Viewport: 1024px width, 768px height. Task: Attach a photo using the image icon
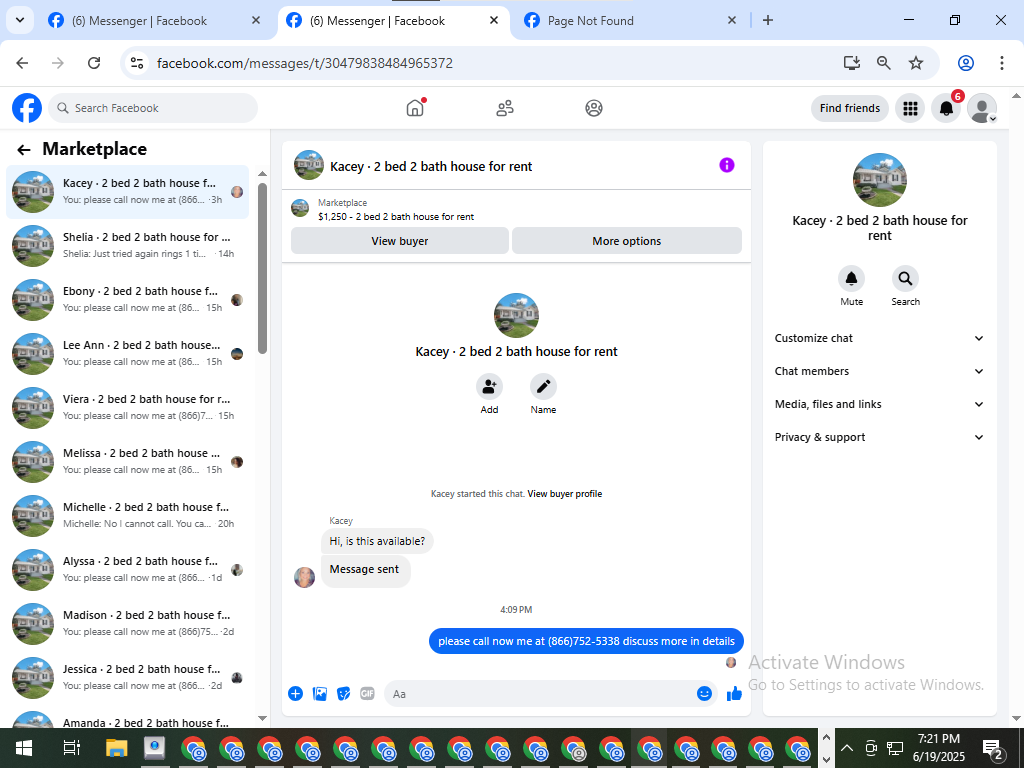coord(320,694)
